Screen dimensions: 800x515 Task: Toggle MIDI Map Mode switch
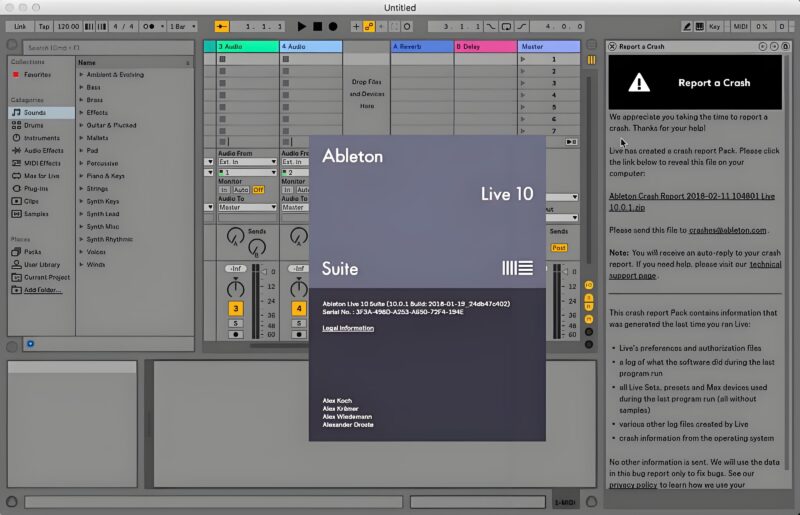click(x=740, y=27)
